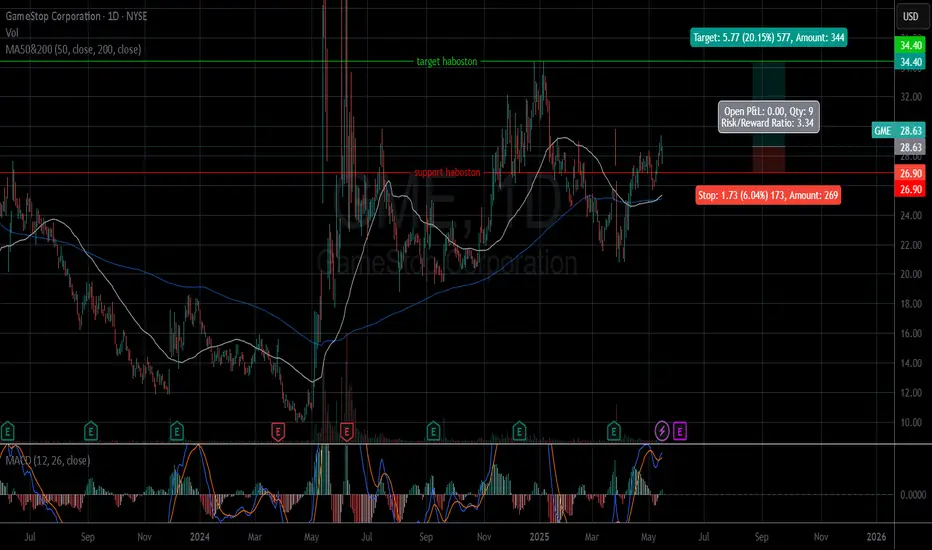Open the USD currency selector

tap(911, 16)
